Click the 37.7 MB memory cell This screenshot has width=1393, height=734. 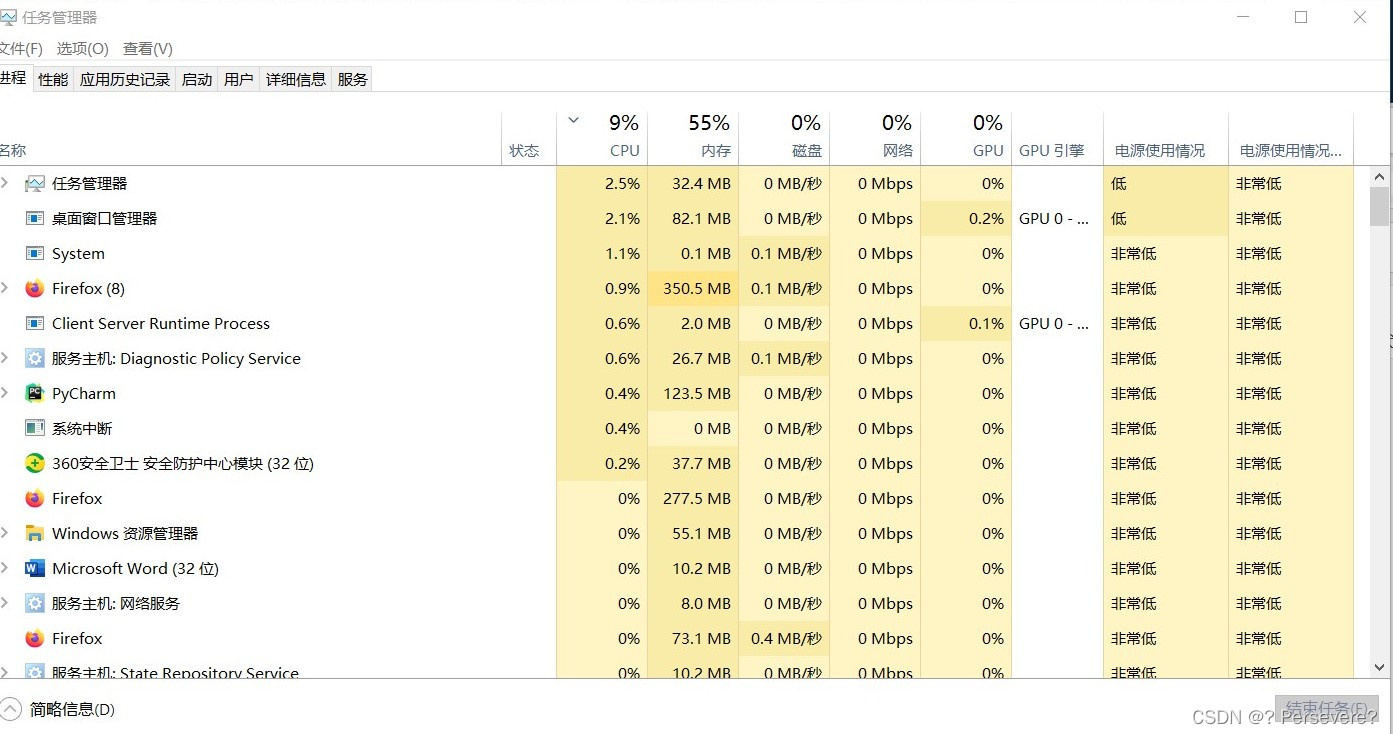click(693, 464)
